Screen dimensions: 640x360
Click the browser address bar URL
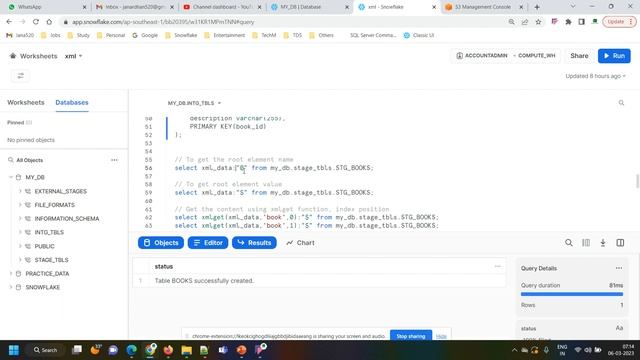(x=163, y=22)
